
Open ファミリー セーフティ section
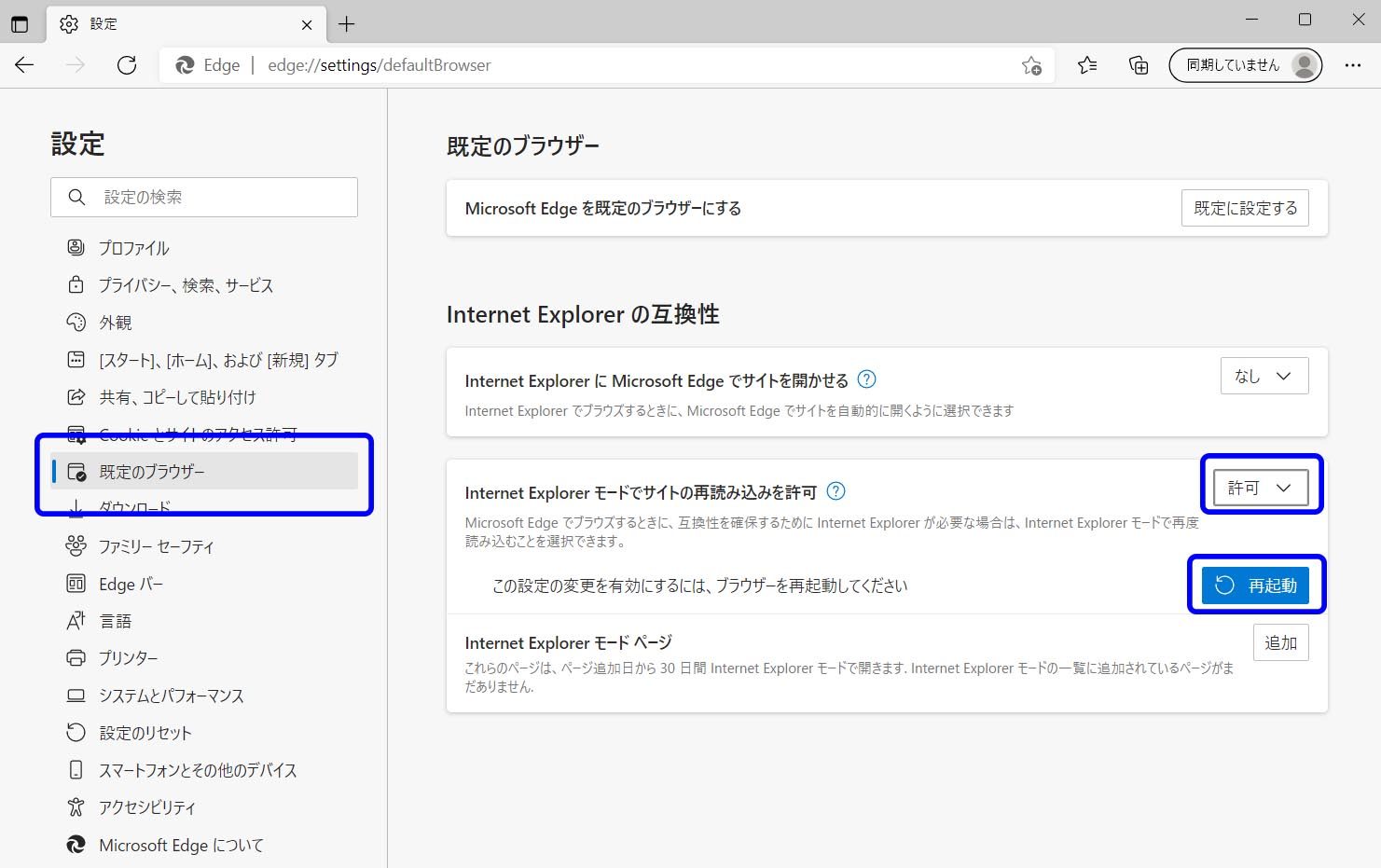[204, 546]
